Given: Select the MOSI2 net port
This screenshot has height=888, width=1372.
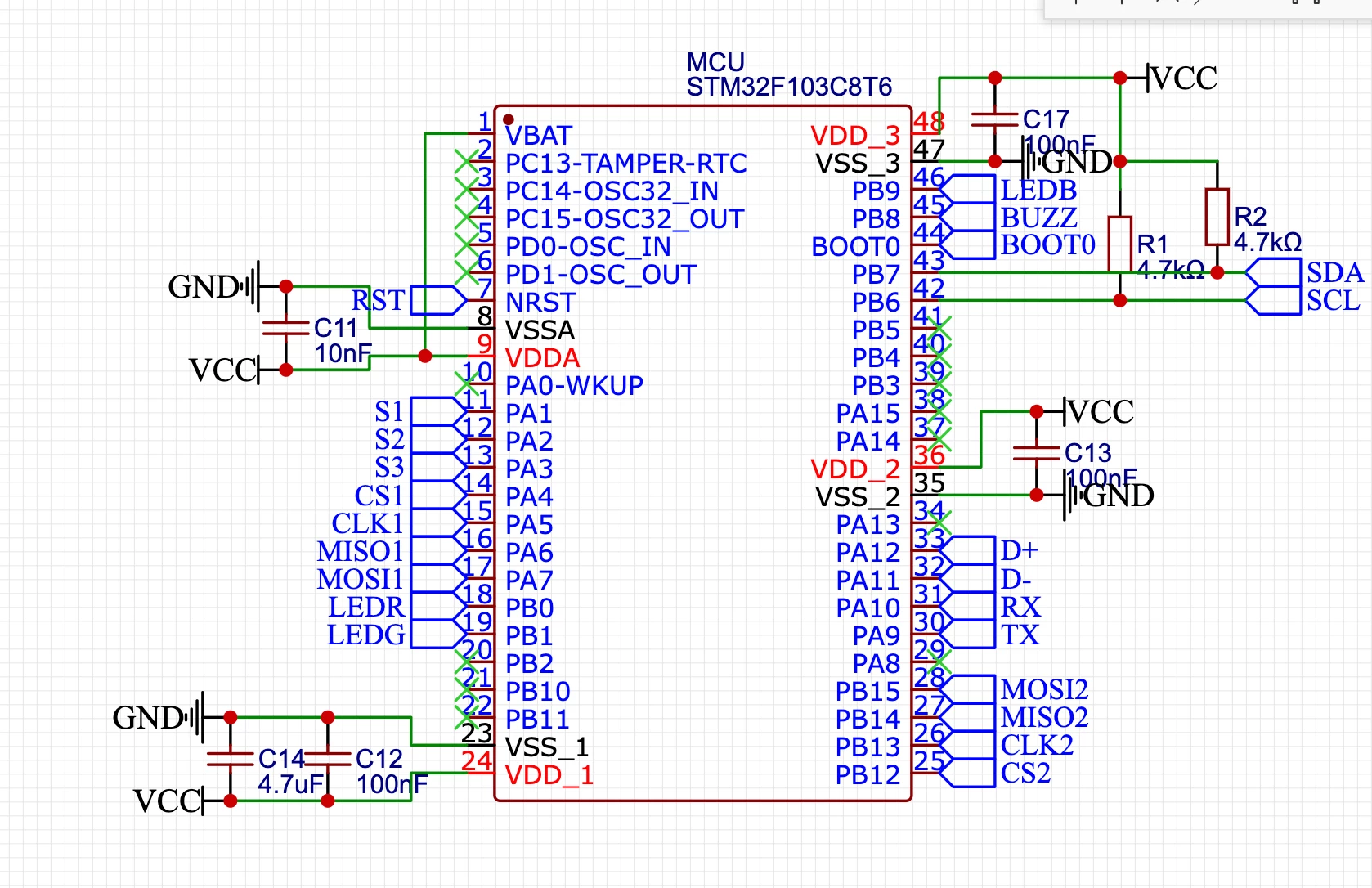Looking at the screenshot, I should tap(1014, 689).
